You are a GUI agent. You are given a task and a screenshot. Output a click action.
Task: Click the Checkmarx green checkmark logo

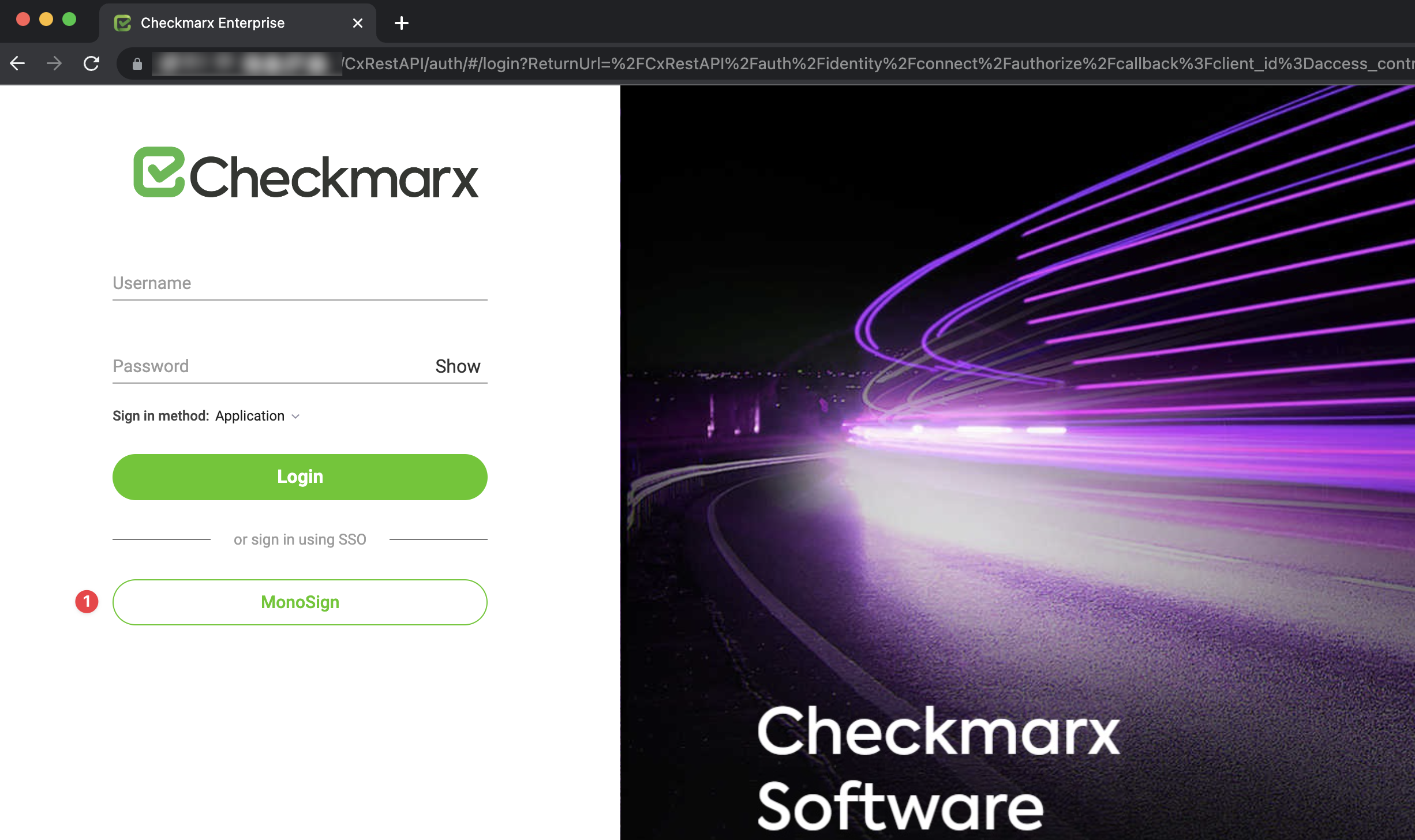(159, 172)
